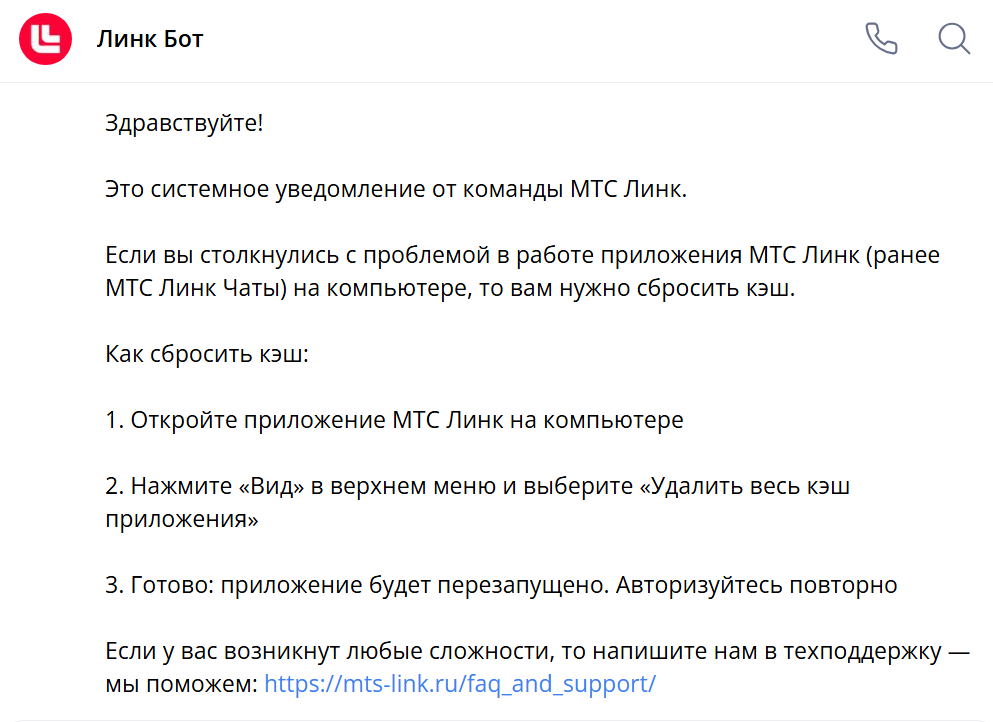Select step 3 starting with "Готово"

[x=501, y=585]
